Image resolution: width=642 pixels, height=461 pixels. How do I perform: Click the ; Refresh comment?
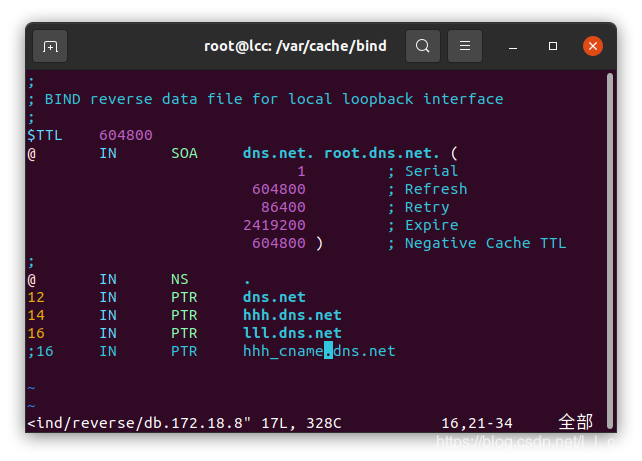click(427, 189)
